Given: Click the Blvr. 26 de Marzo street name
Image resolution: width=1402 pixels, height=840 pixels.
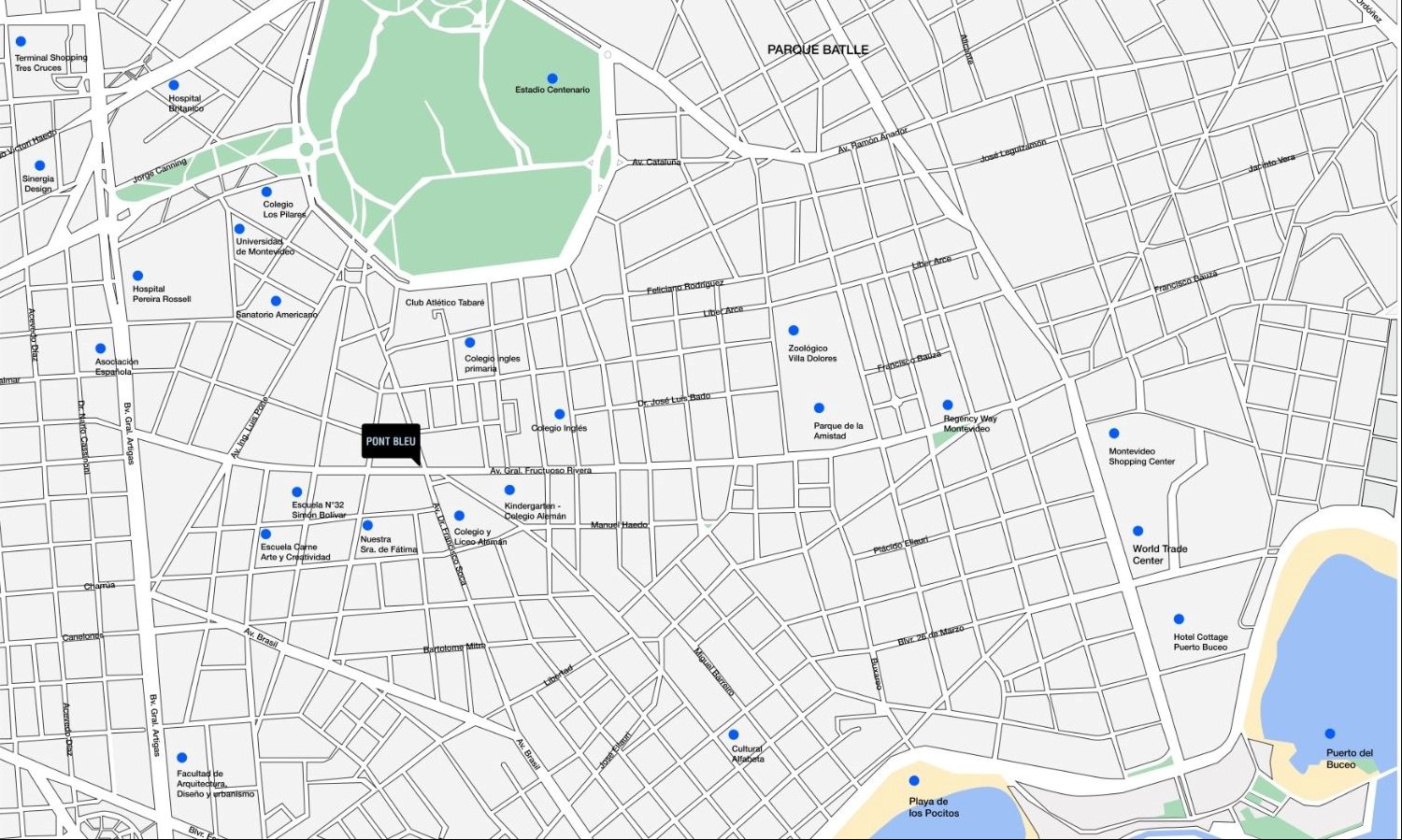Looking at the screenshot, I should pos(930,635).
